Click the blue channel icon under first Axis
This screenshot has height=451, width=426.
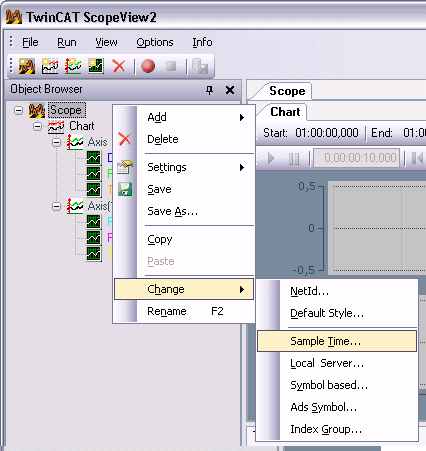click(x=94, y=158)
